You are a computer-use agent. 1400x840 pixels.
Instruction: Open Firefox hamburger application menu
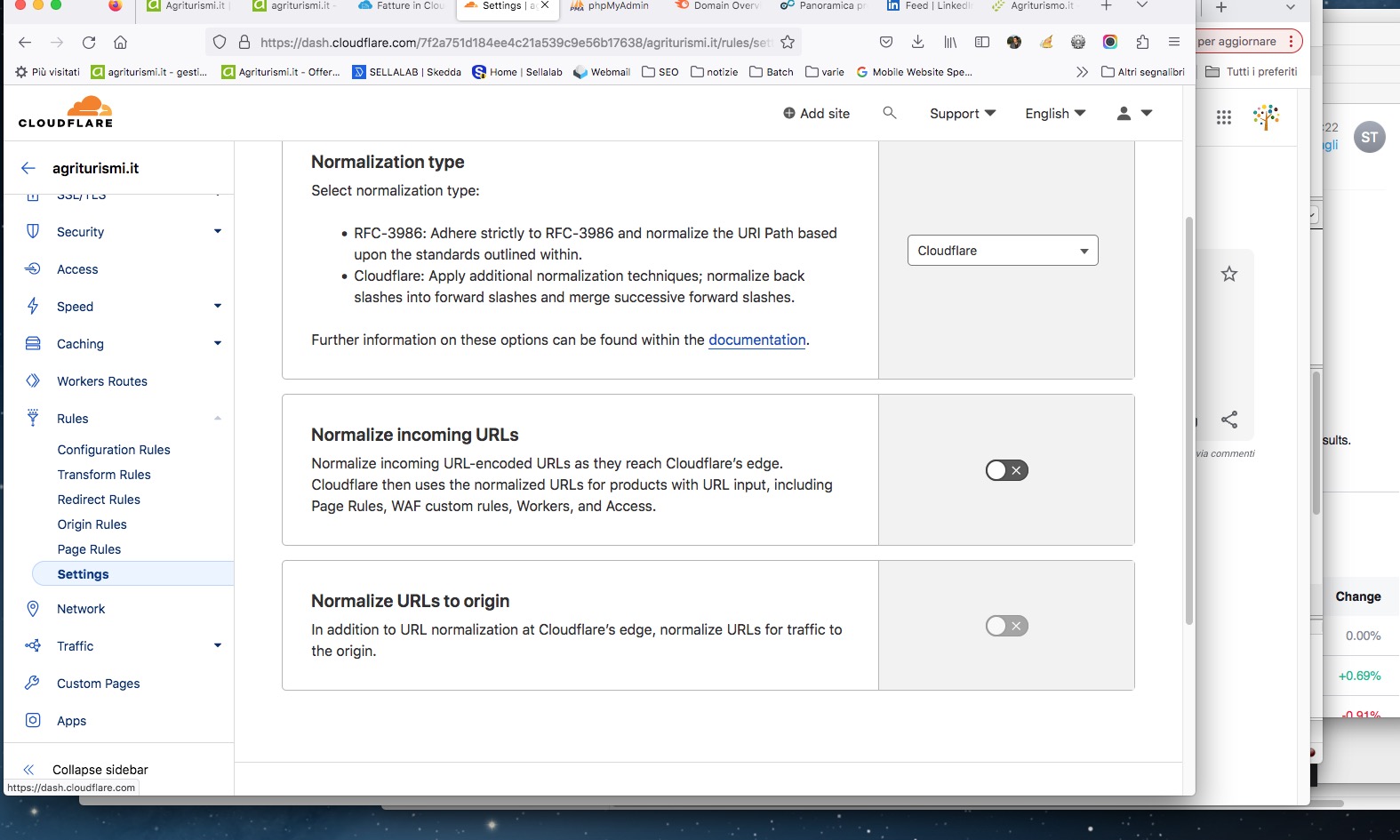(x=1174, y=42)
